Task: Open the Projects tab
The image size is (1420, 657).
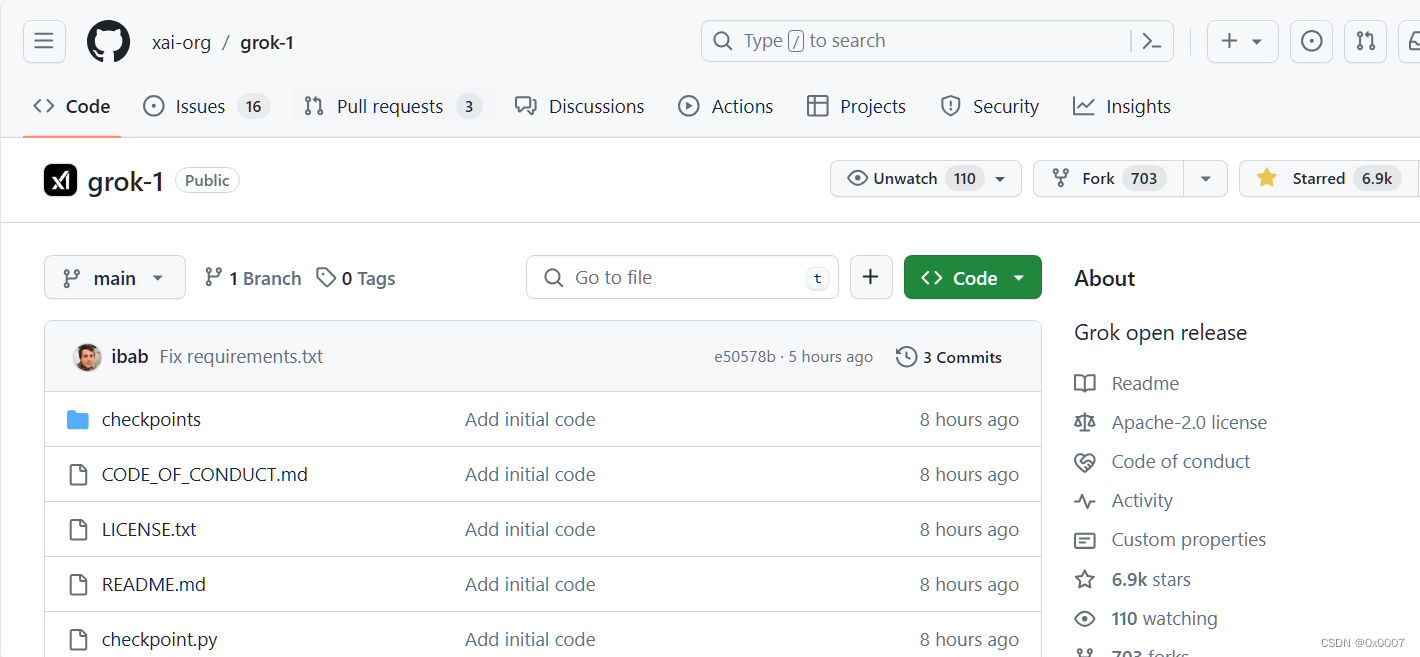Action: tap(857, 106)
